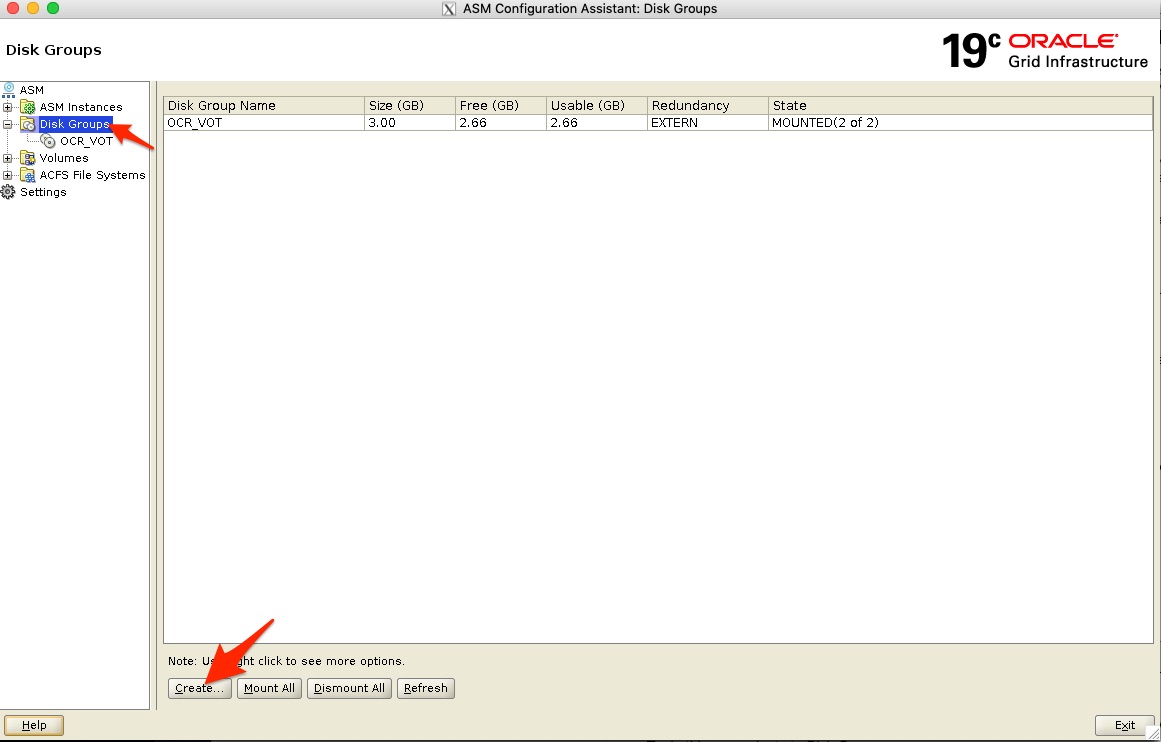
Task: Maximize the window with the green button
Action: 53,8
